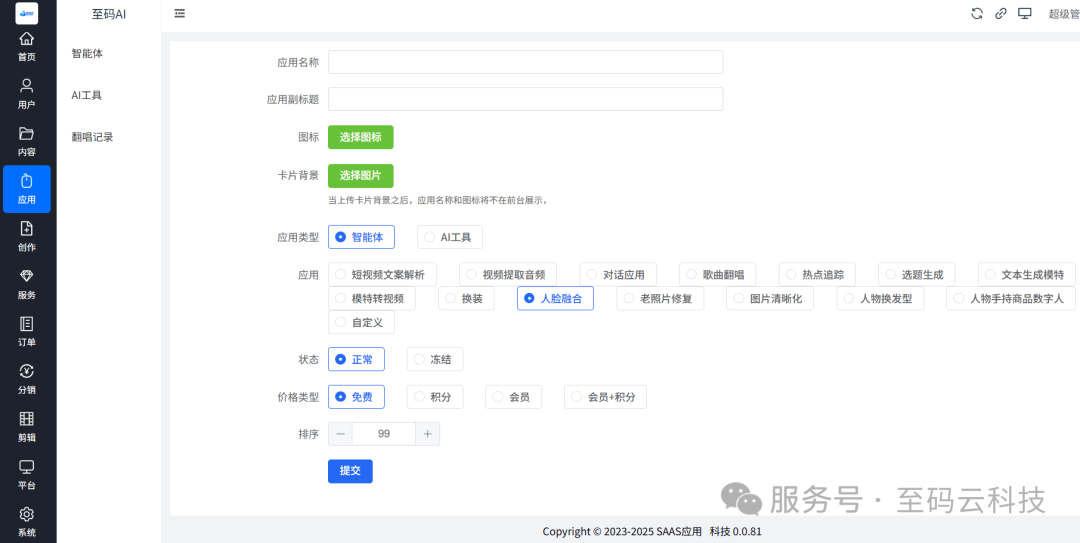Image resolution: width=1080 pixels, height=543 pixels.
Task: Open the 首页 home sidebar icon
Action: 27,46
